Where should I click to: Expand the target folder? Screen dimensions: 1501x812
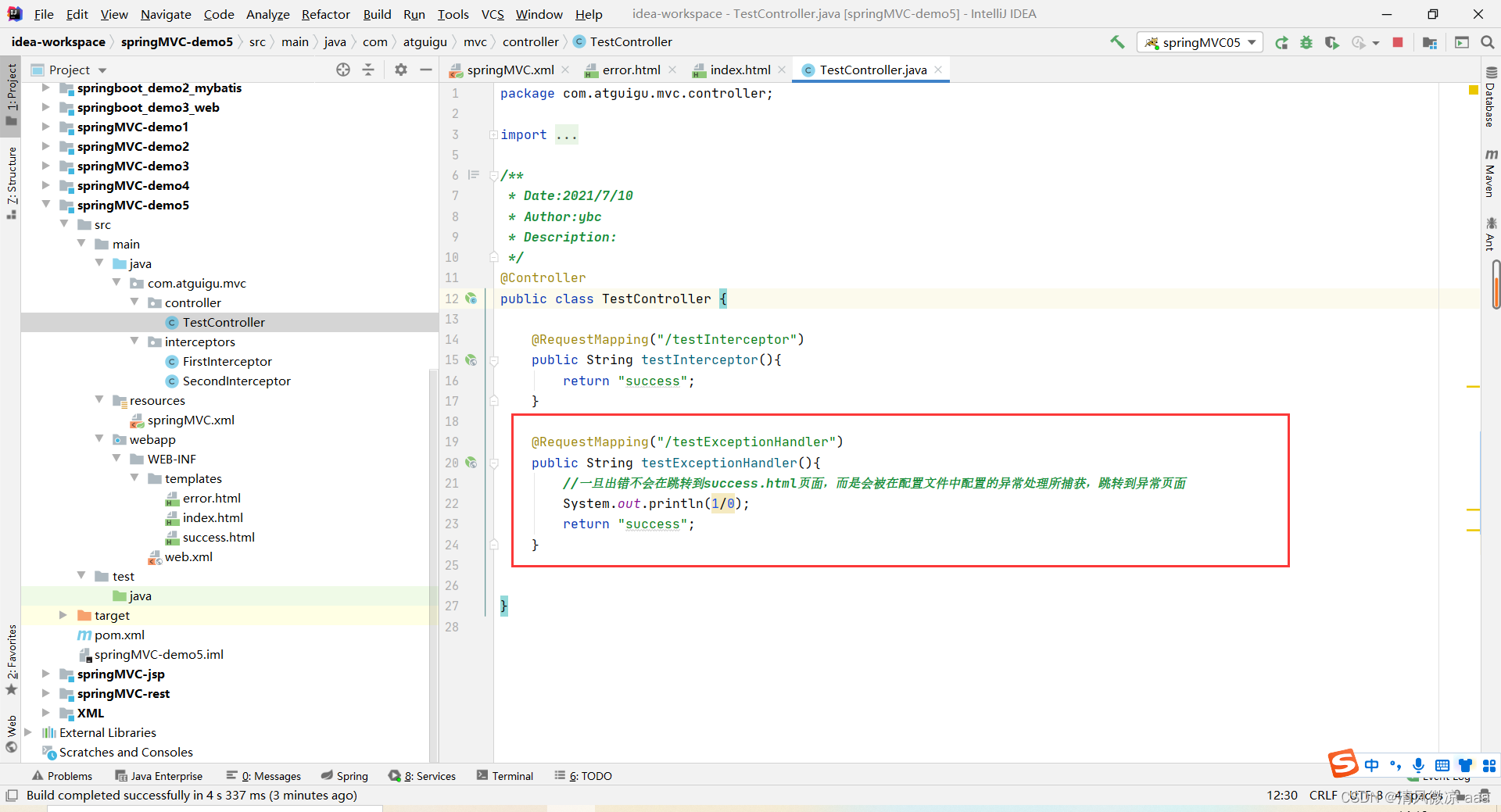tap(63, 615)
